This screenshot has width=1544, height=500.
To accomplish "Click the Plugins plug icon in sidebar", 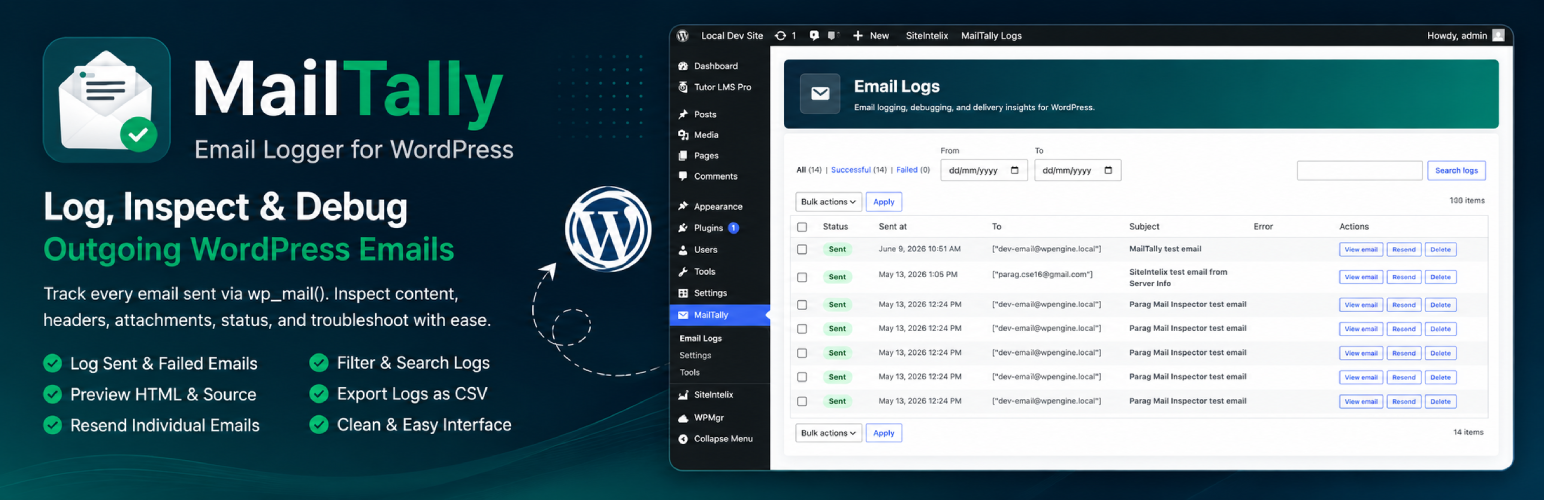I will click(x=683, y=228).
